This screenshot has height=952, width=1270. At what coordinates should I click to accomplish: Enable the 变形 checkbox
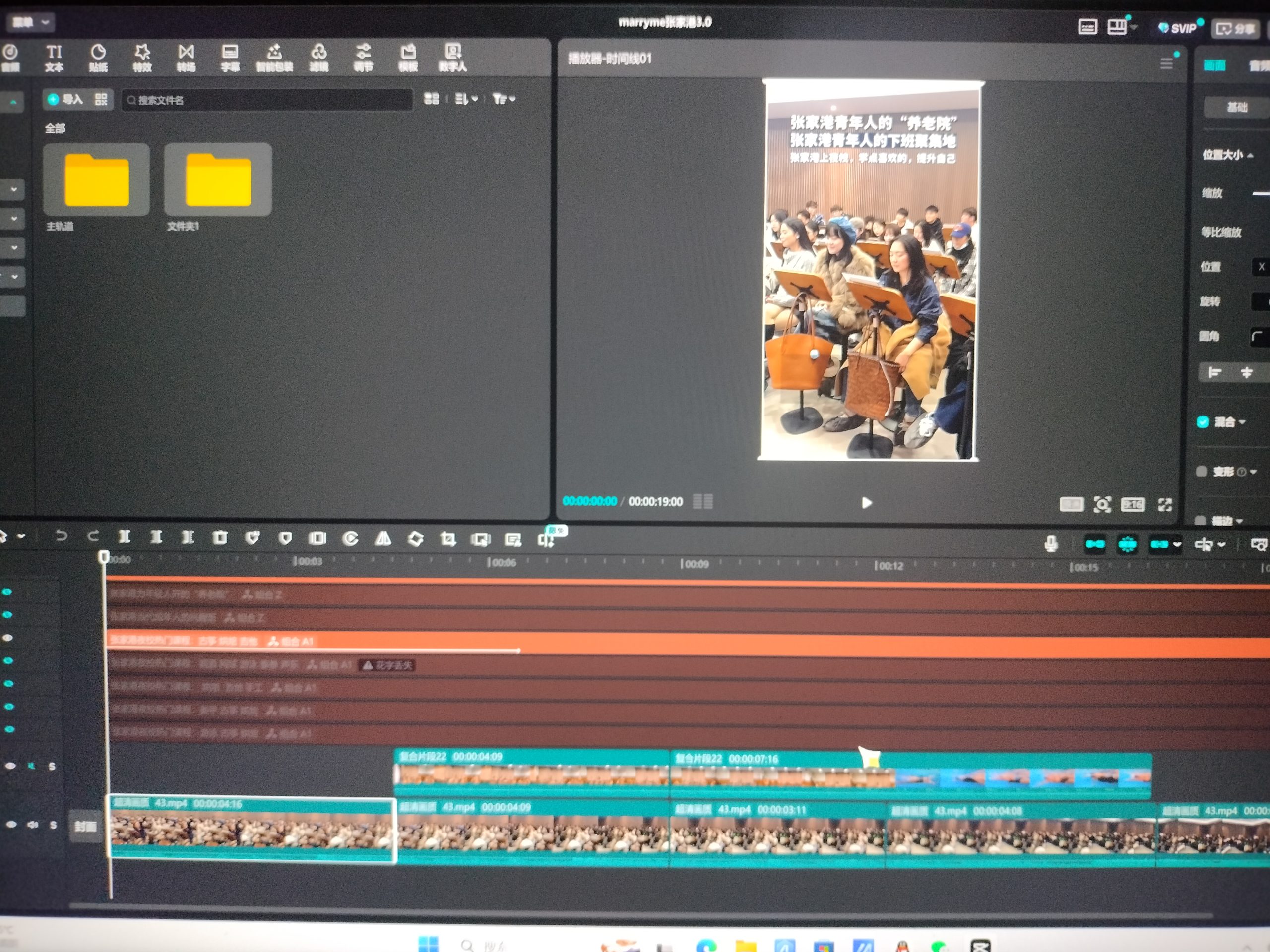[1202, 472]
